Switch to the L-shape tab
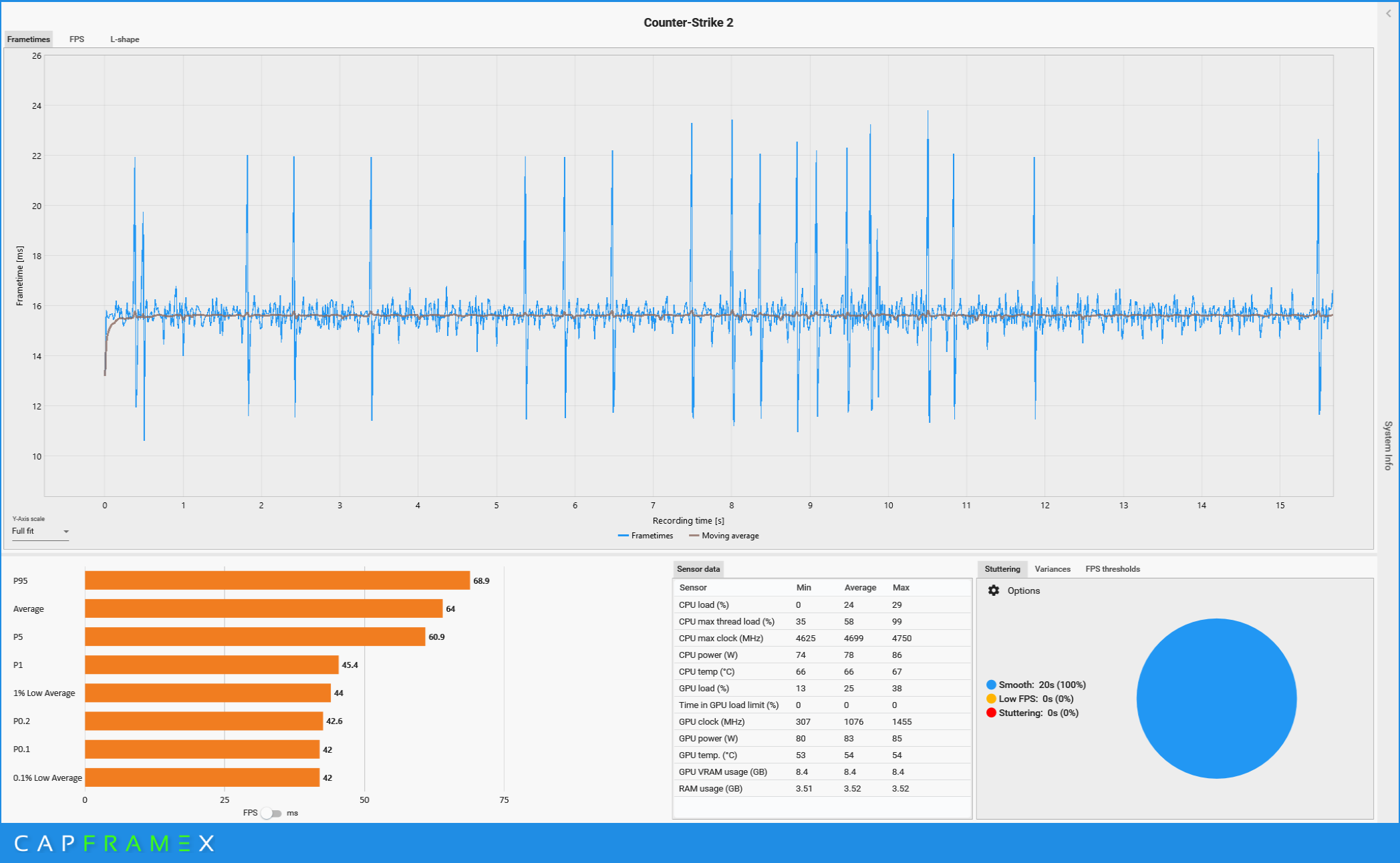The height and width of the screenshot is (863, 1400). [x=125, y=39]
